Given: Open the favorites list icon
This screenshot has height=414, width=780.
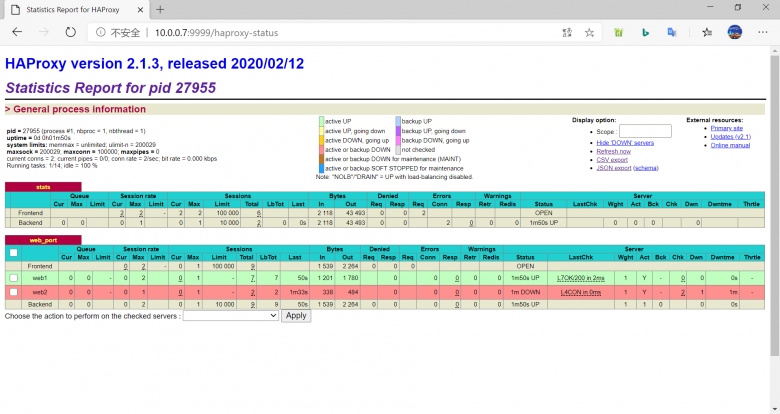Looking at the screenshot, I should (707, 33).
